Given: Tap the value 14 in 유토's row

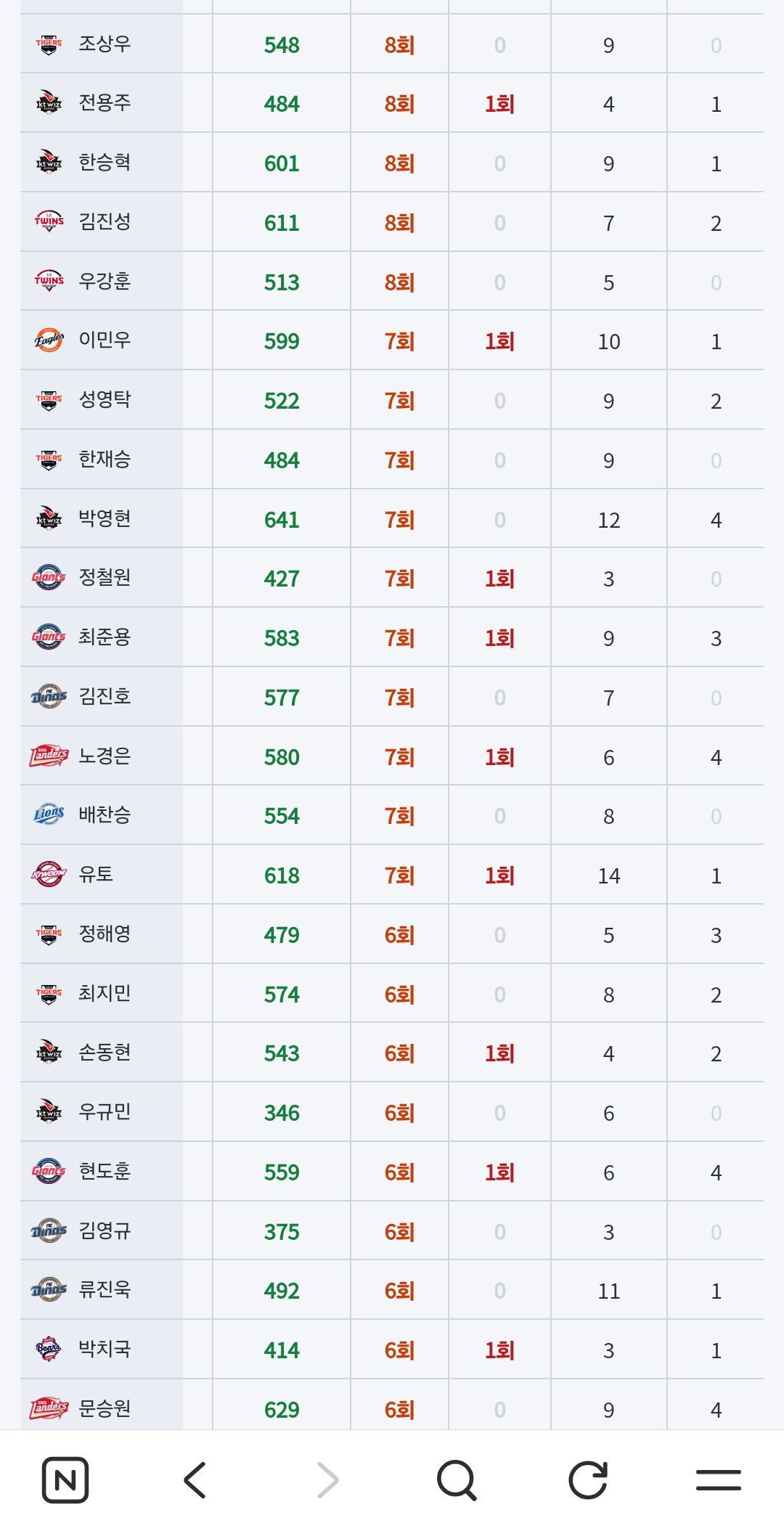Looking at the screenshot, I should pos(609,876).
